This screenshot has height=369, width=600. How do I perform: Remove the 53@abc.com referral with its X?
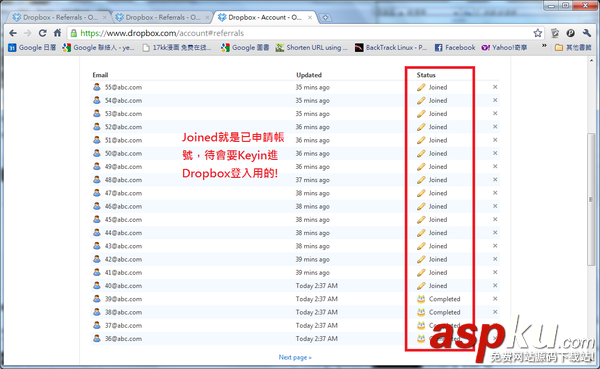pyautogui.click(x=495, y=113)
